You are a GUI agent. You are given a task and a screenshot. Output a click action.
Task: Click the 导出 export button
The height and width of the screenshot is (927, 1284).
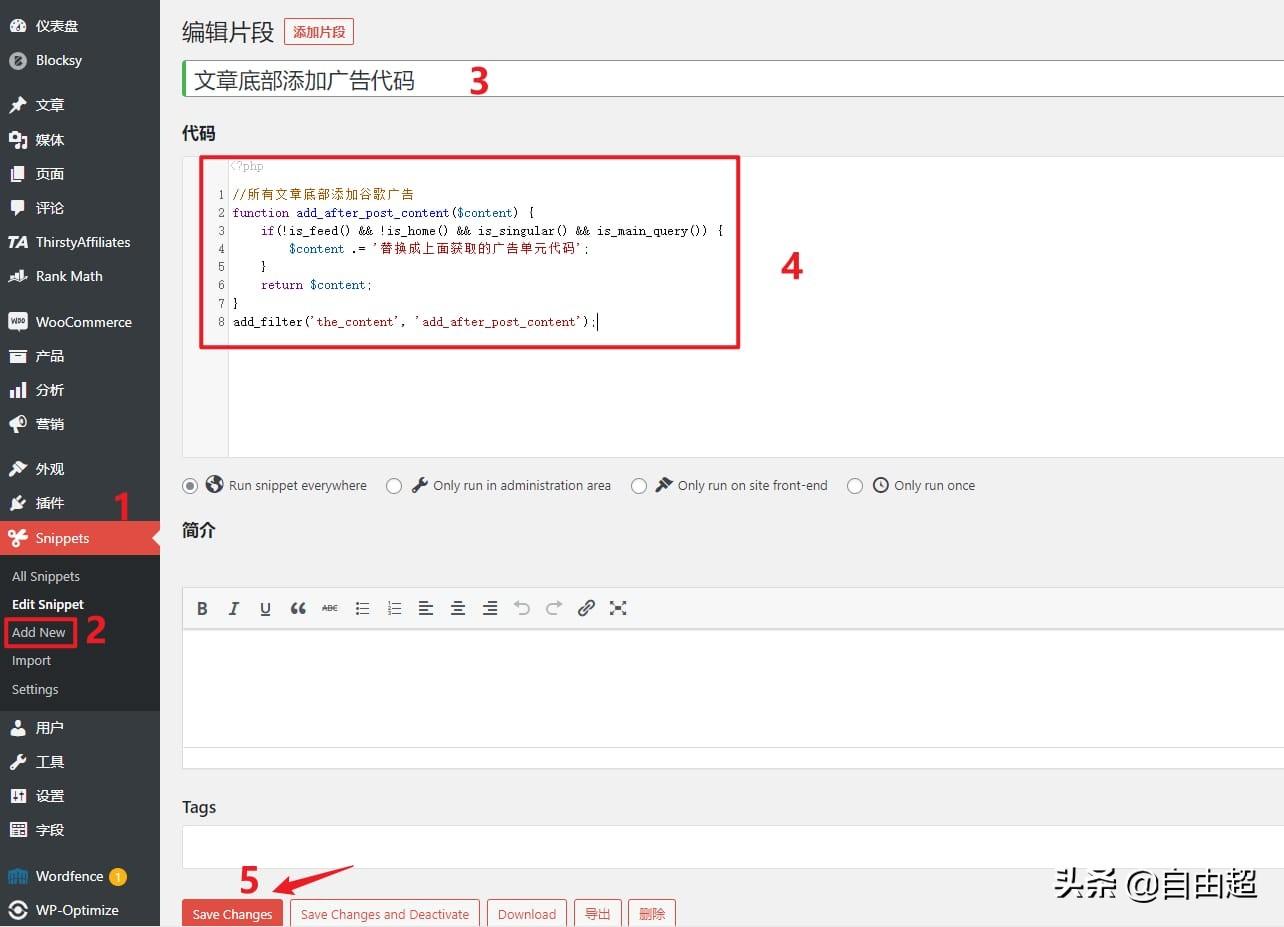pyautogui.click(x=598, y=914)
